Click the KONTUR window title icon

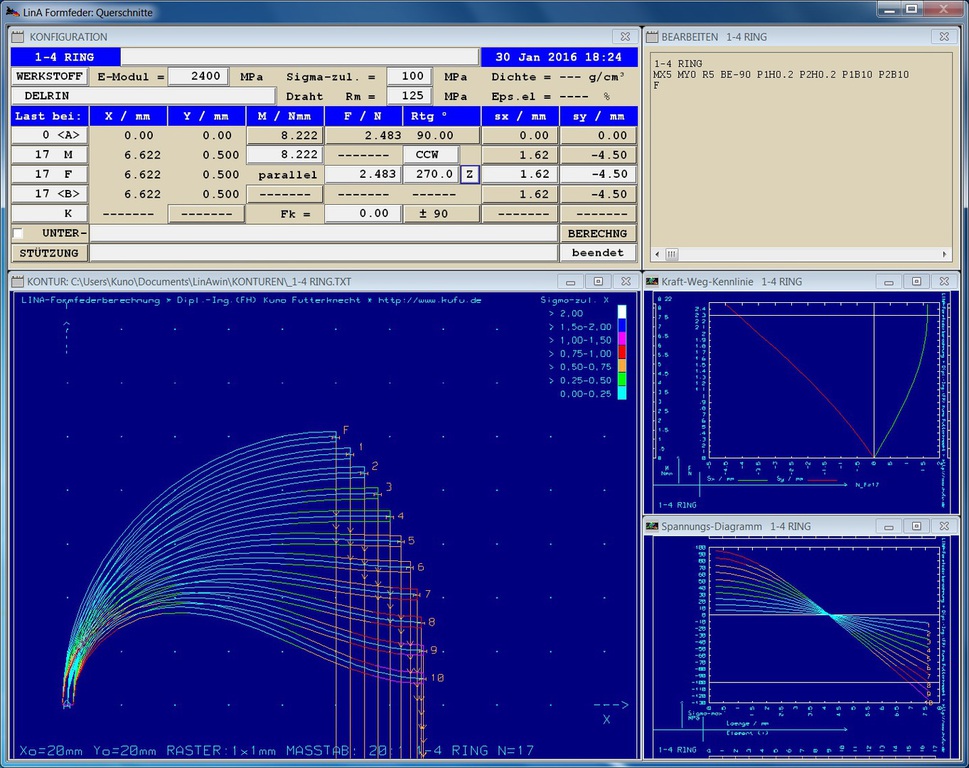pyautogui.click(x=19, y=282)
